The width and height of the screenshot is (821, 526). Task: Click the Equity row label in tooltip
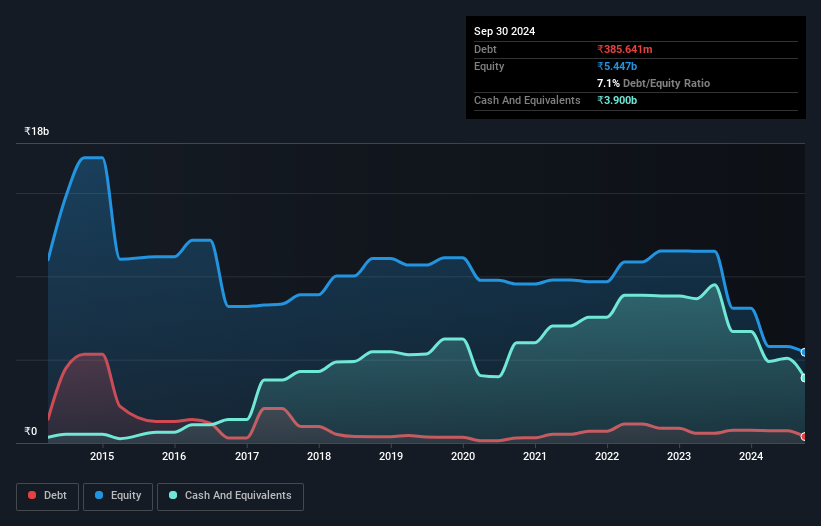click(x=489, y=66)
